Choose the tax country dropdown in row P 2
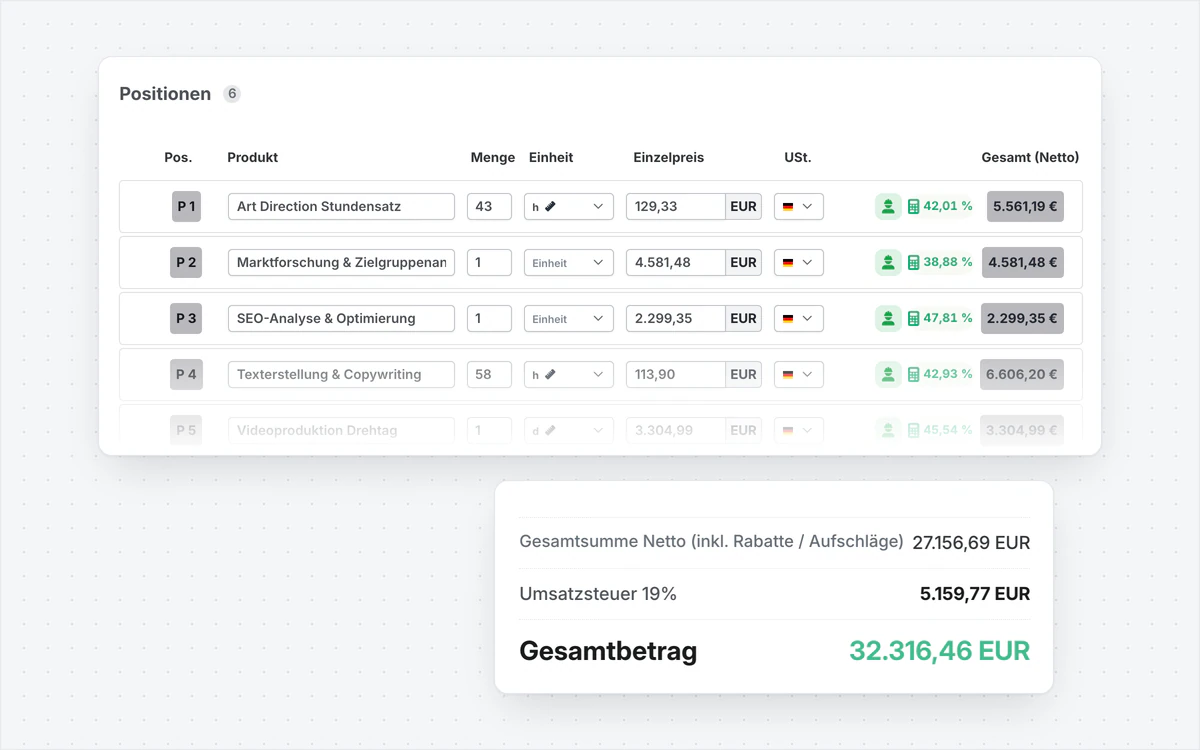 (799, 262)
